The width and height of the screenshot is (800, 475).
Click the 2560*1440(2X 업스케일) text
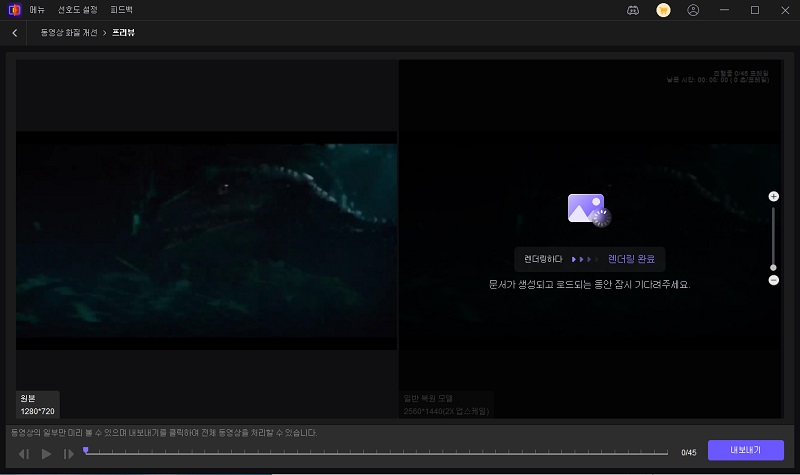[x=446, y=411]
